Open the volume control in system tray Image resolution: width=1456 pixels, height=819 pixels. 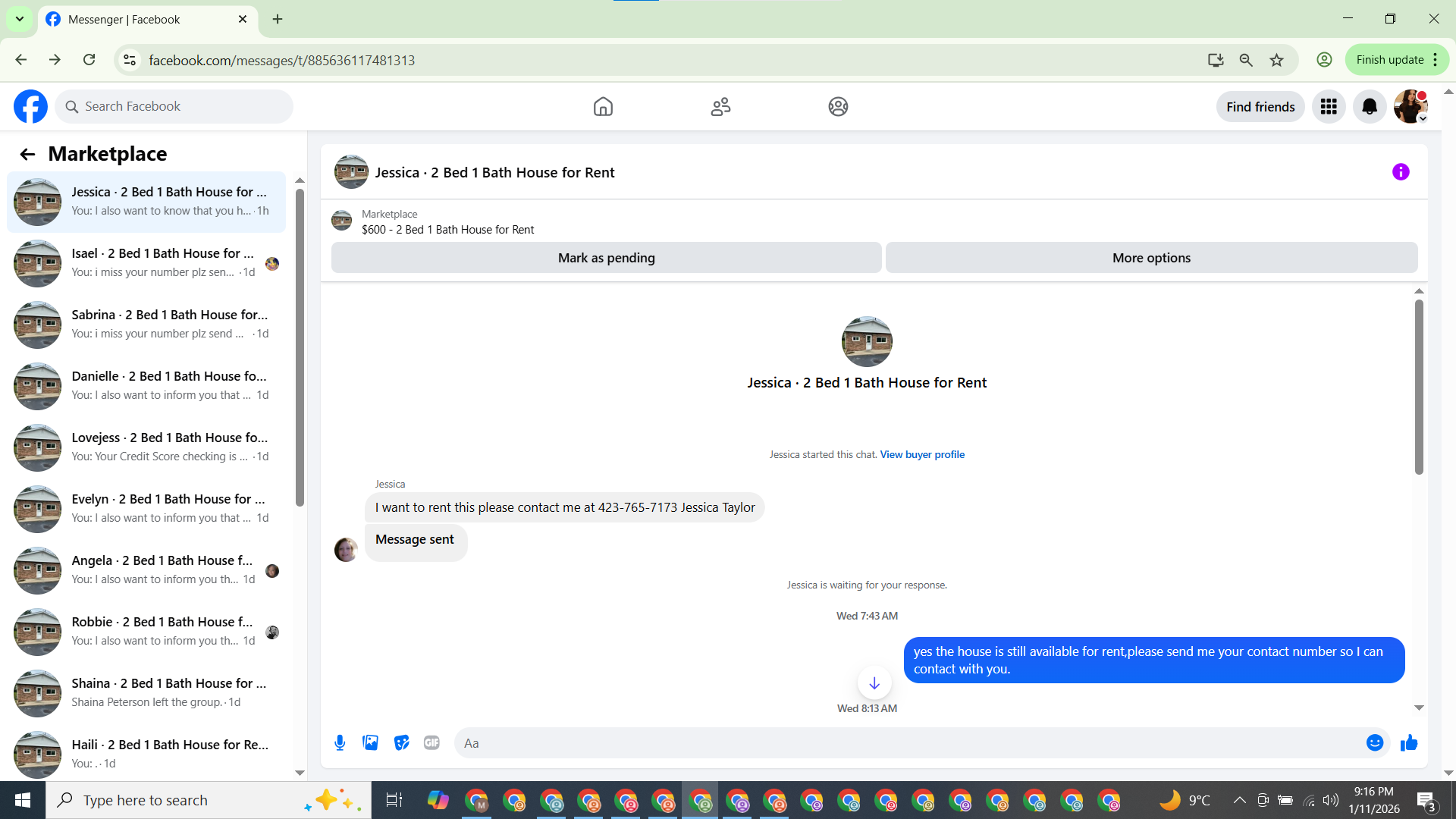coord(1331,800)
